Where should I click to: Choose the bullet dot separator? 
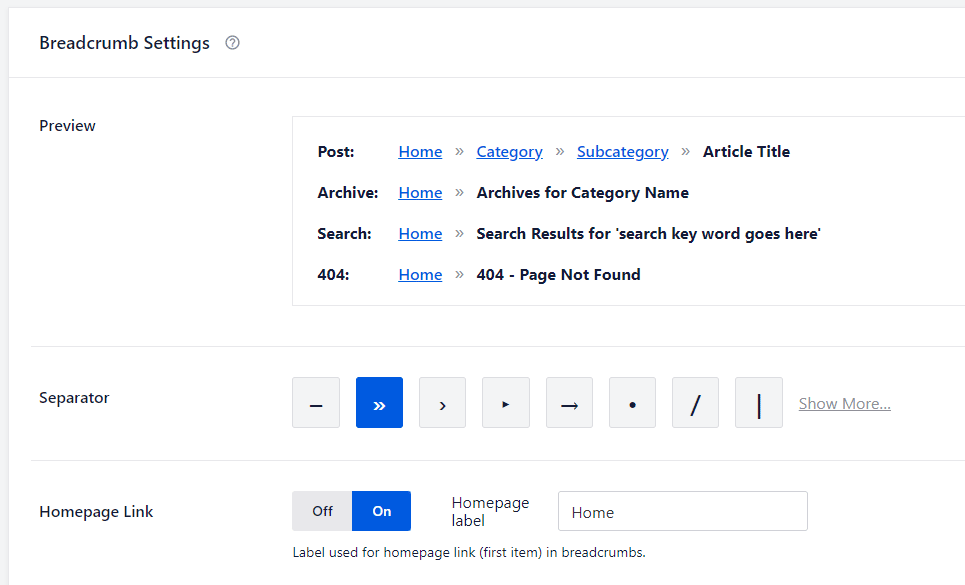pos(632,403)
